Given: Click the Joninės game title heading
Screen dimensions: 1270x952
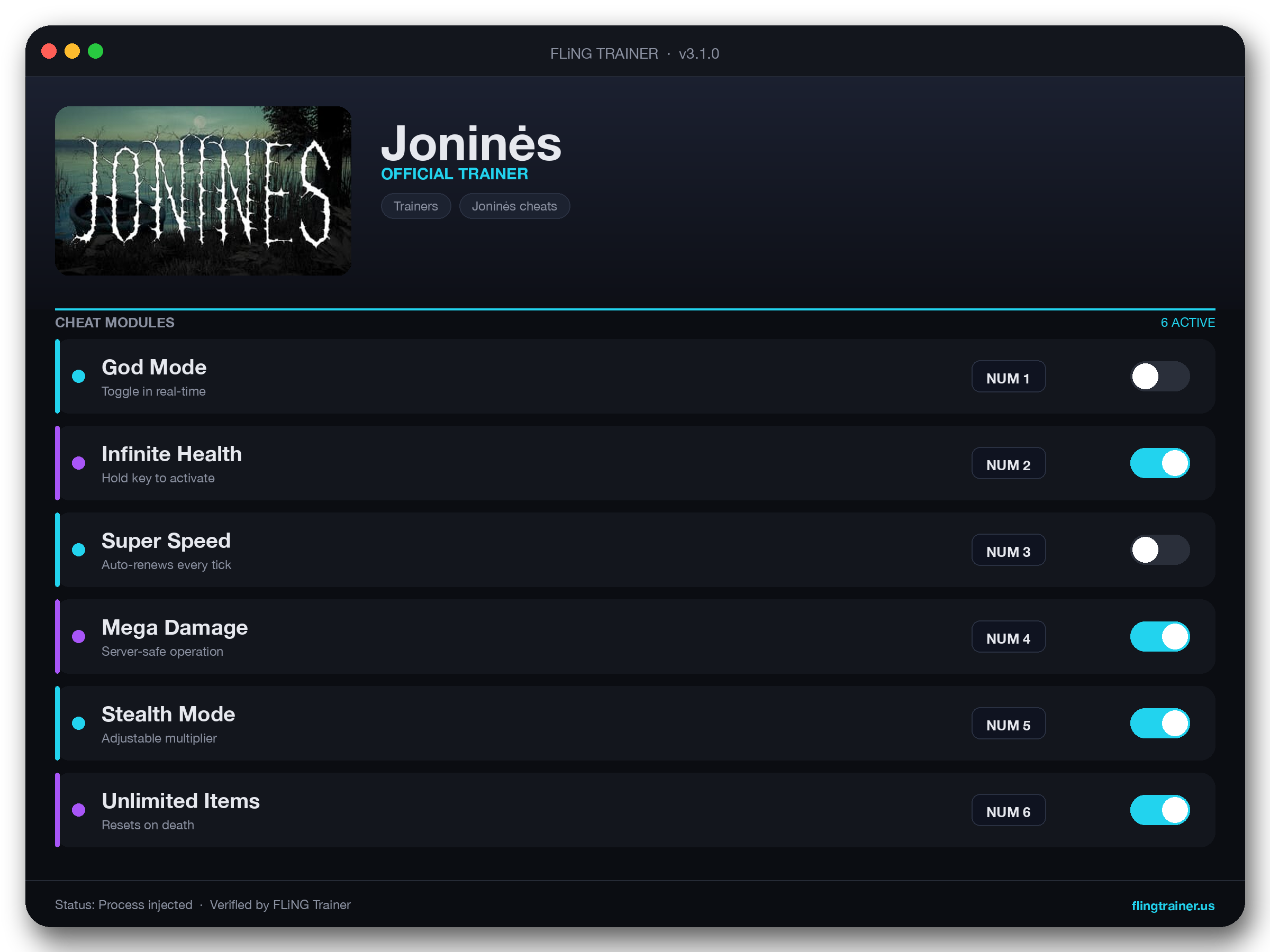Looking at the screenshot, I should pyautogui.click(x=471, y=143).
